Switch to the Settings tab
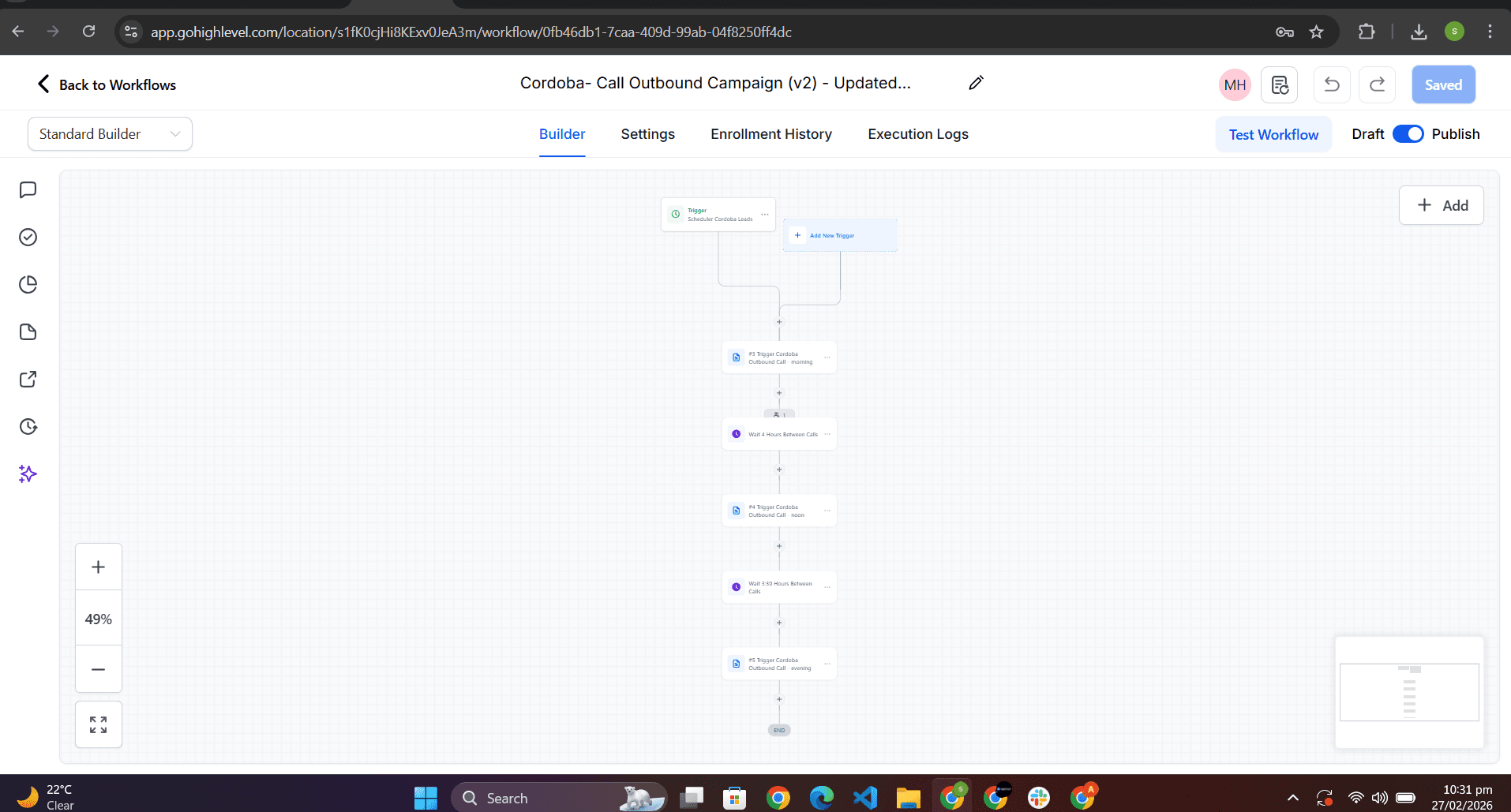 (648, 134)
